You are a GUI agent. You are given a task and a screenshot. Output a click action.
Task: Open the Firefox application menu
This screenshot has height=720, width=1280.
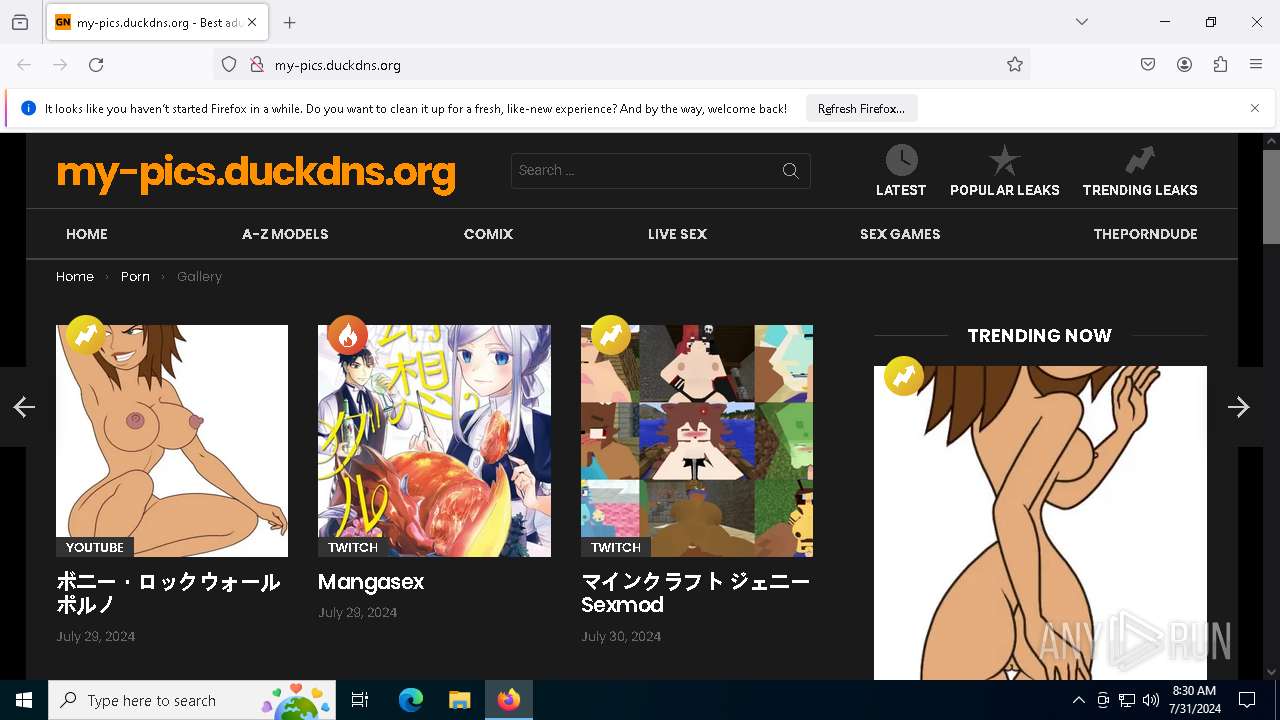[1256, 65]
